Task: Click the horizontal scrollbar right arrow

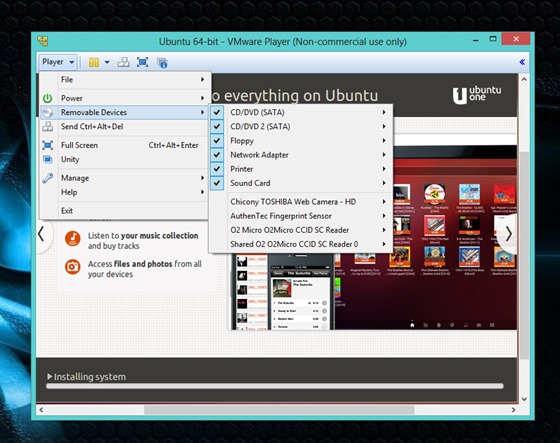Action: coord(513,410)
